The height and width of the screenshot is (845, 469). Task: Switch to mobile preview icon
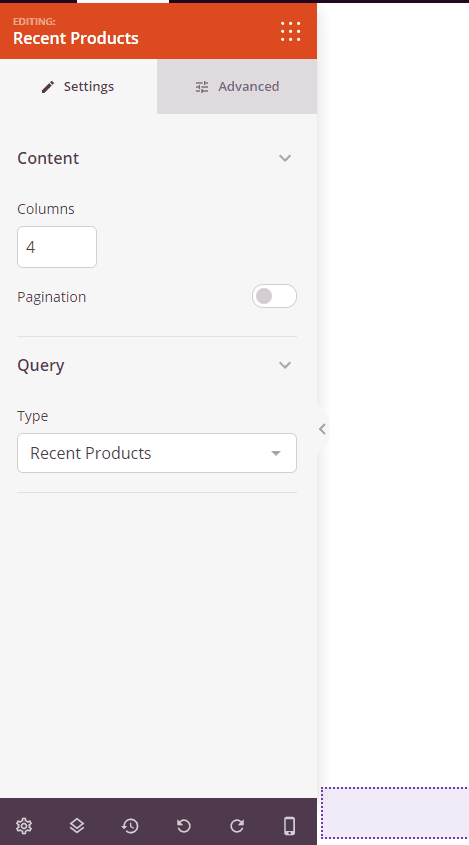tap(289, 825)
